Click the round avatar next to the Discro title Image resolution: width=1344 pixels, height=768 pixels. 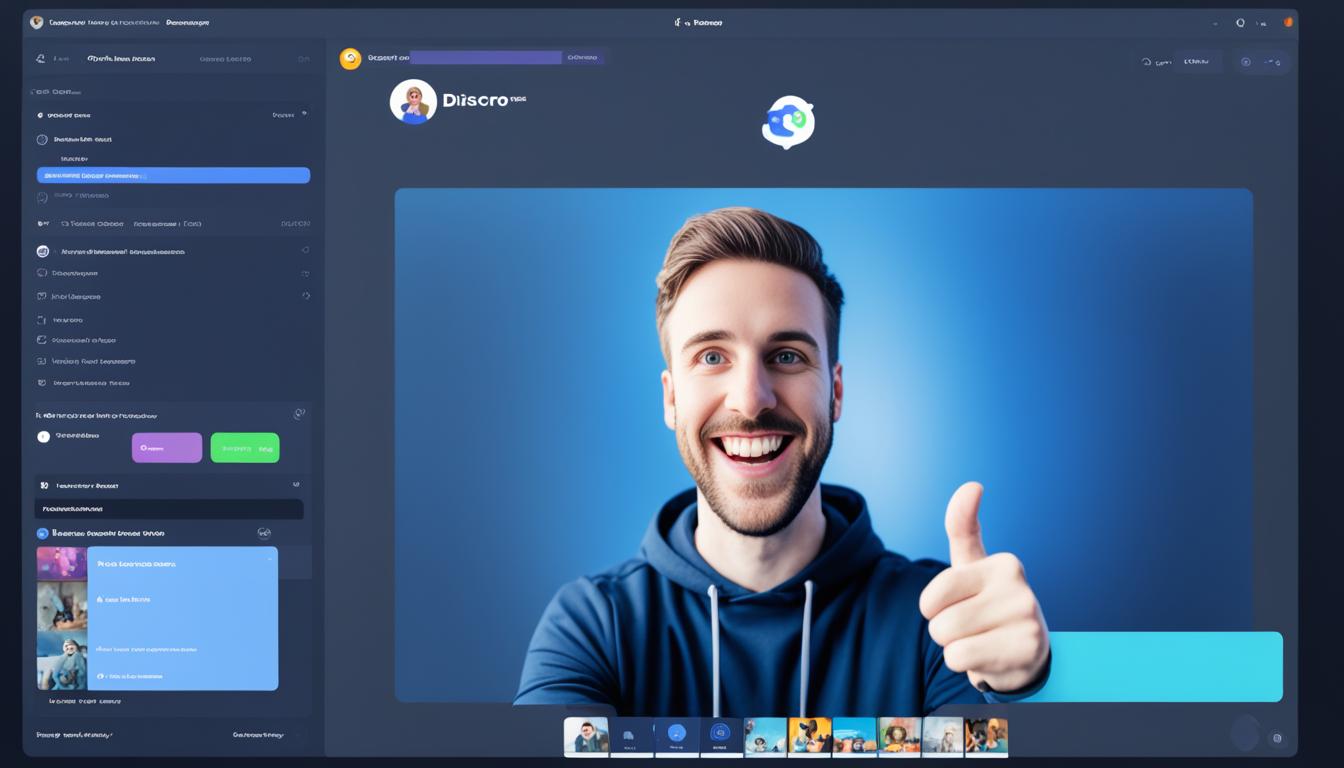[413, 102]
